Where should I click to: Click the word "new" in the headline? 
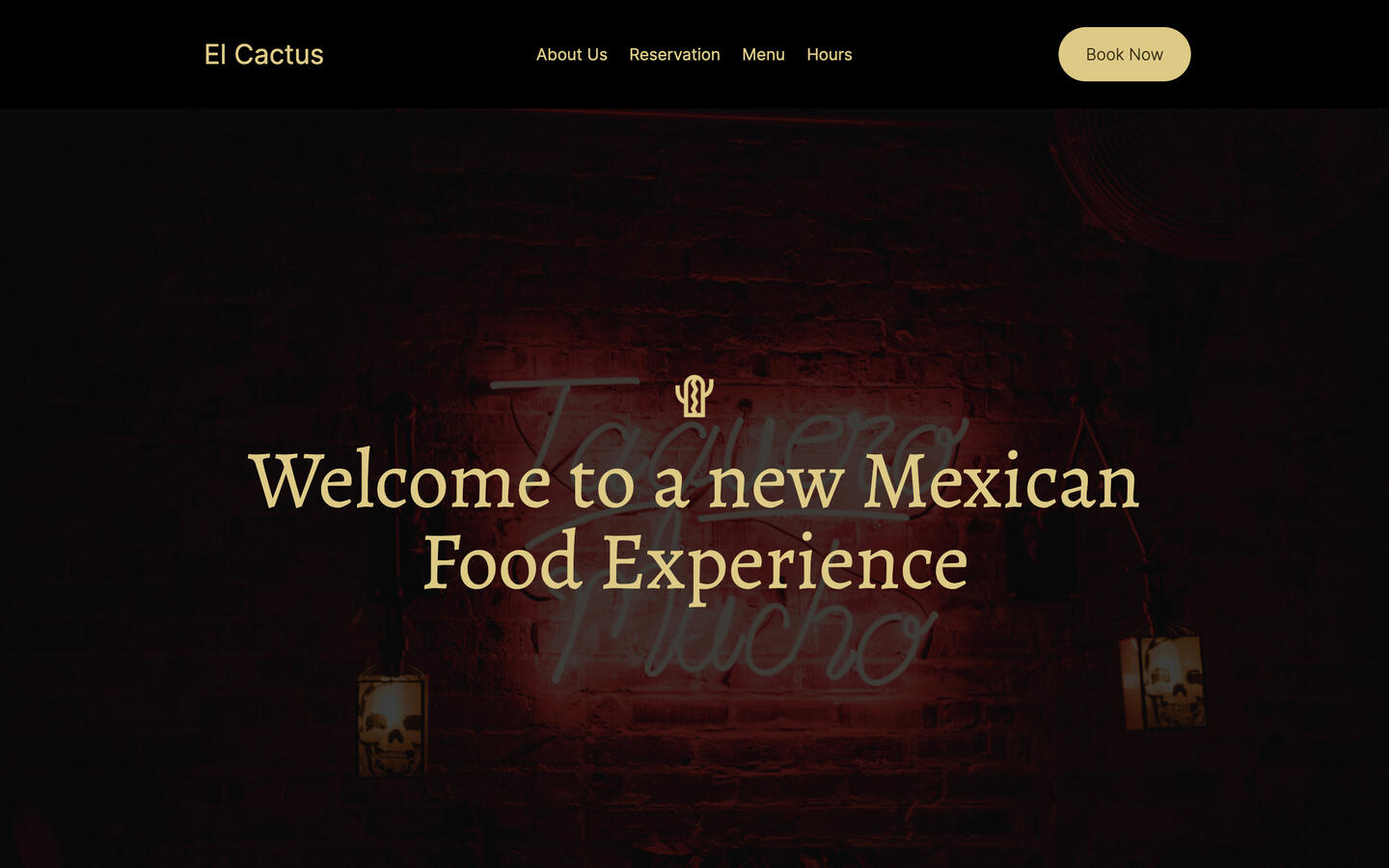[776, 487]
